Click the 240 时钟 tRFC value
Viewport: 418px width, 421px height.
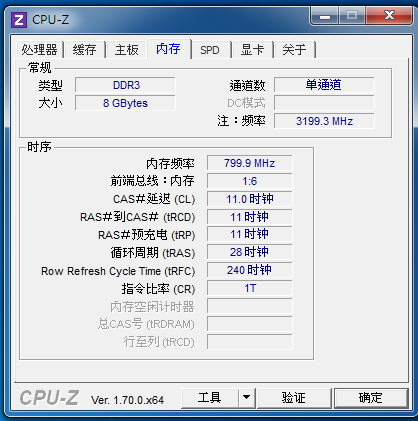(250, 270)
